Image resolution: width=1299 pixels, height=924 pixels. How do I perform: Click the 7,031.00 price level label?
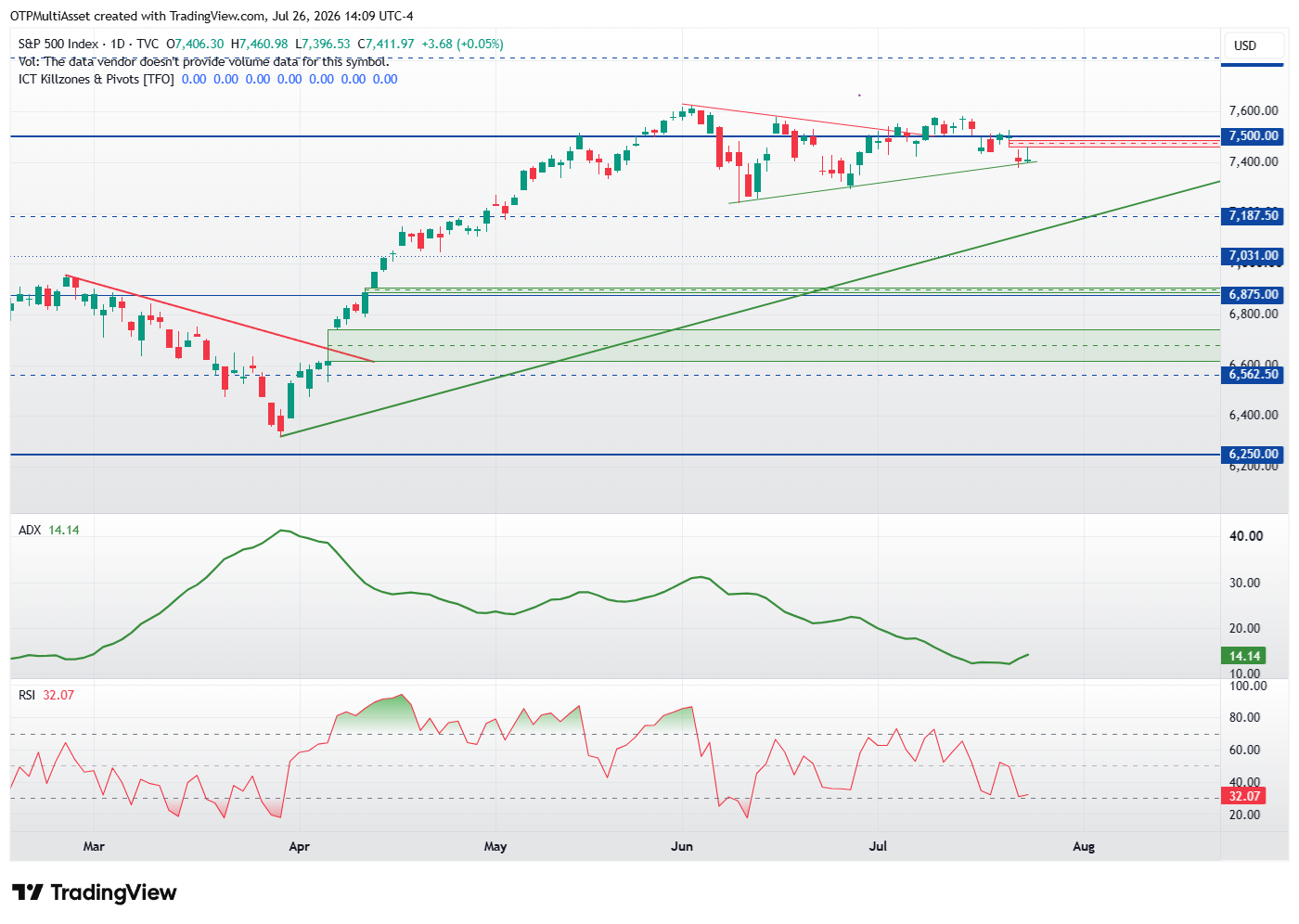[1254, 255]
